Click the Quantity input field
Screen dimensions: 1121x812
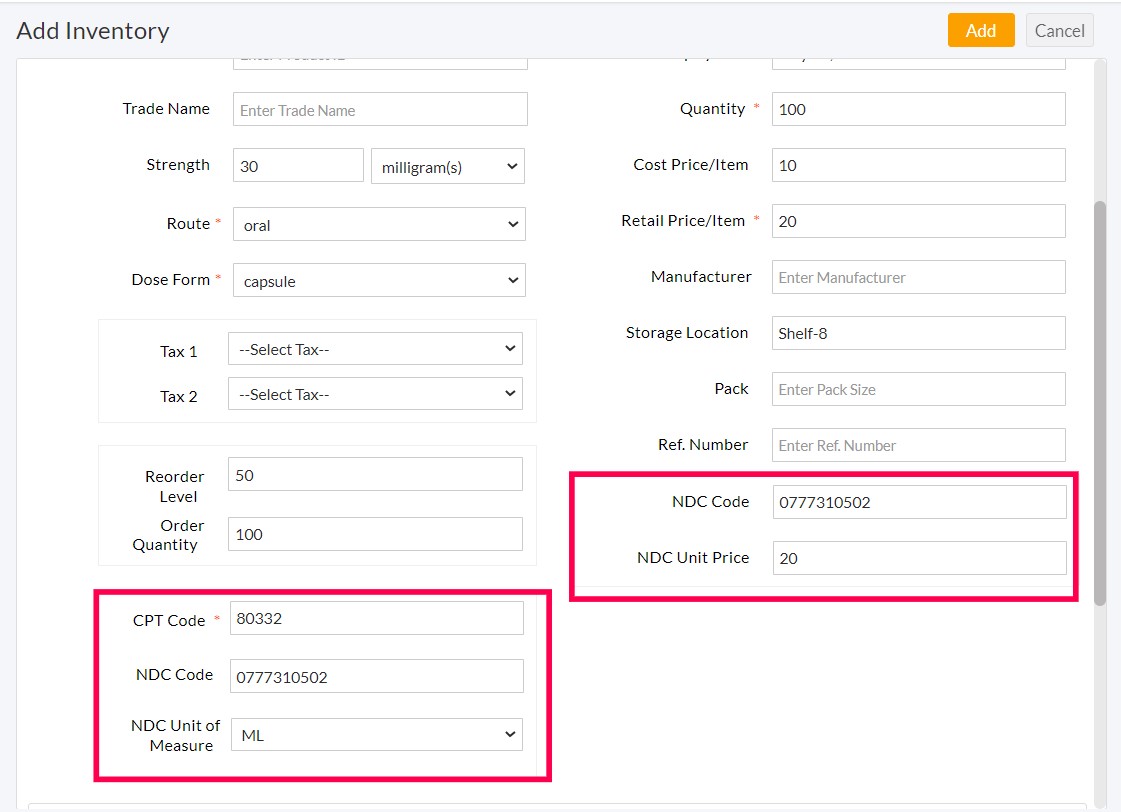point(918,109)
